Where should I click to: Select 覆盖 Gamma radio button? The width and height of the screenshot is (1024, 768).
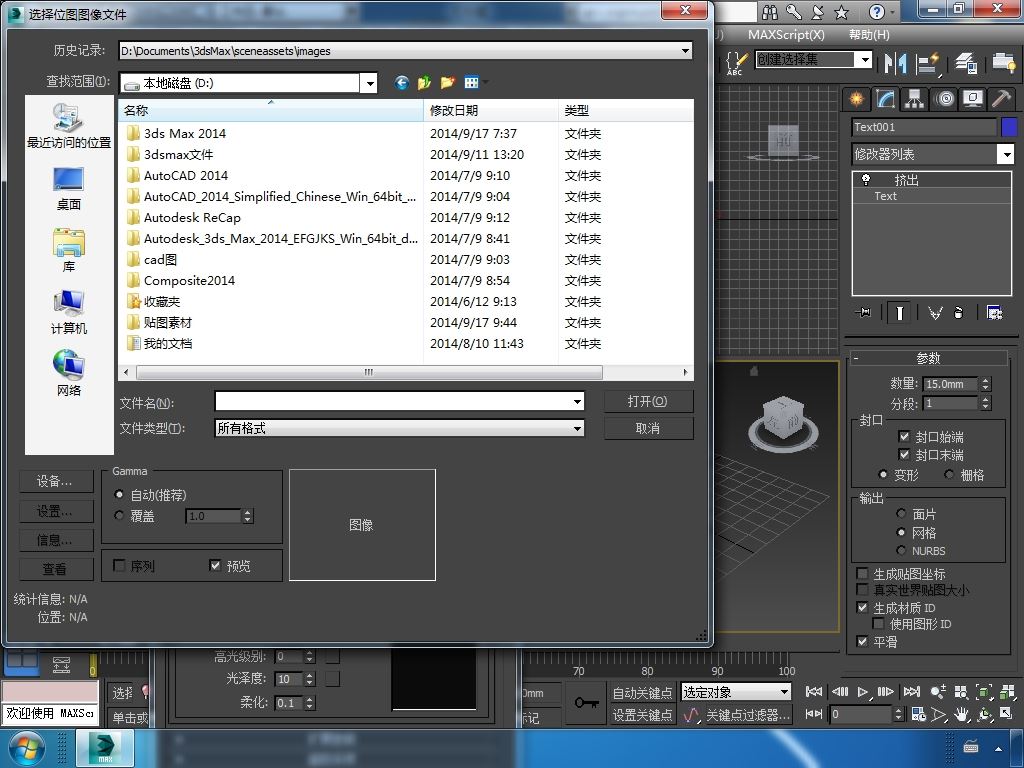point(119,515)
